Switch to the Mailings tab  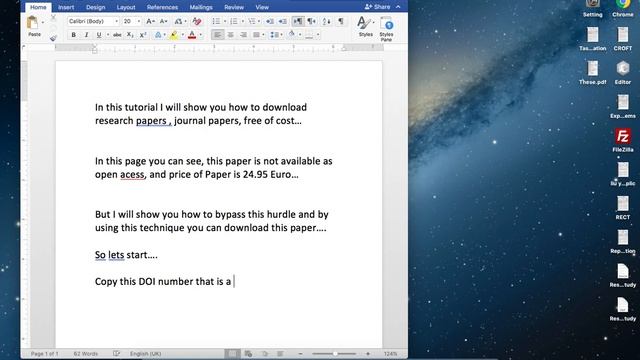(201, 7)
